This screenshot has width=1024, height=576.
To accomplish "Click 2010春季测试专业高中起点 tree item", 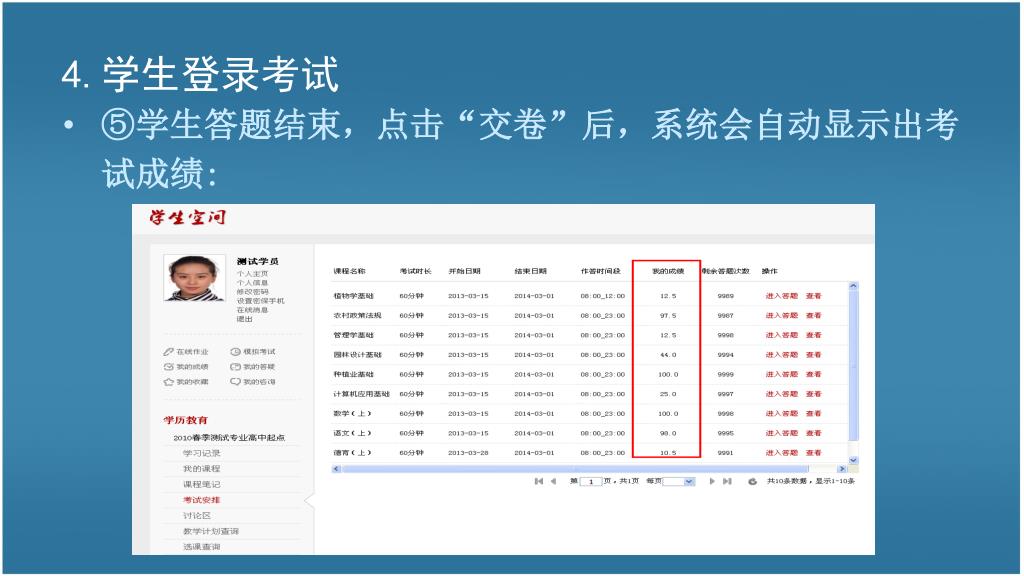I will tap(229, 438).
